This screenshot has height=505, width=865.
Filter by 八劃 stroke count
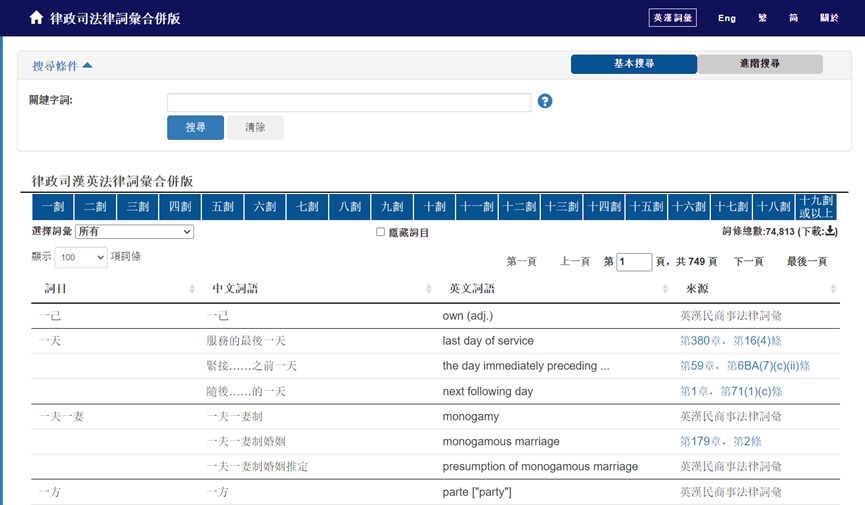pyautogui.click(x=350, y=207)
